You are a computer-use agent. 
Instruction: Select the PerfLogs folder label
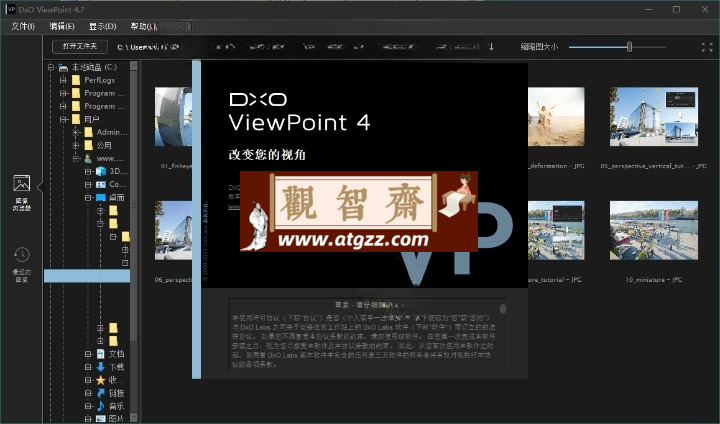[x=100, y=80]
